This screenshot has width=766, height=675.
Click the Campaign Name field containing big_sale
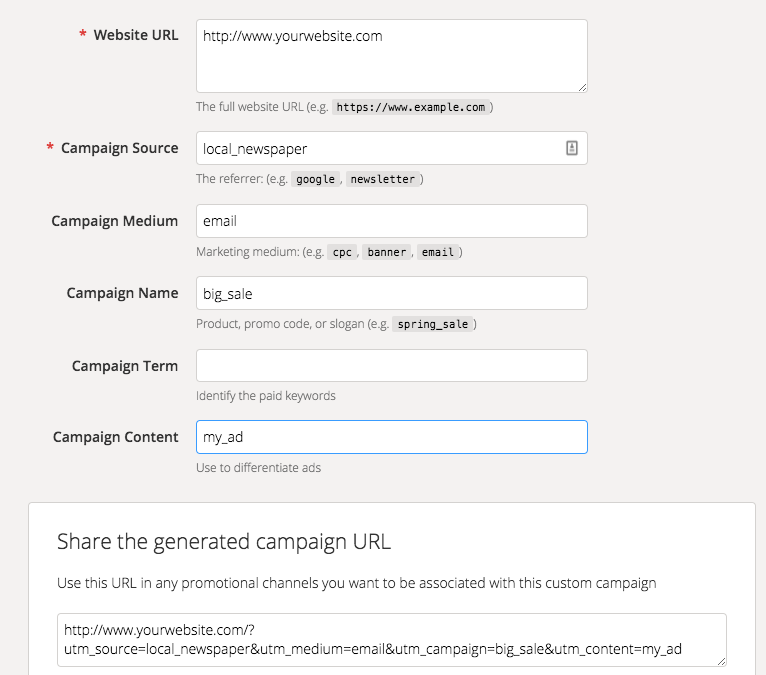coord(392,293)
